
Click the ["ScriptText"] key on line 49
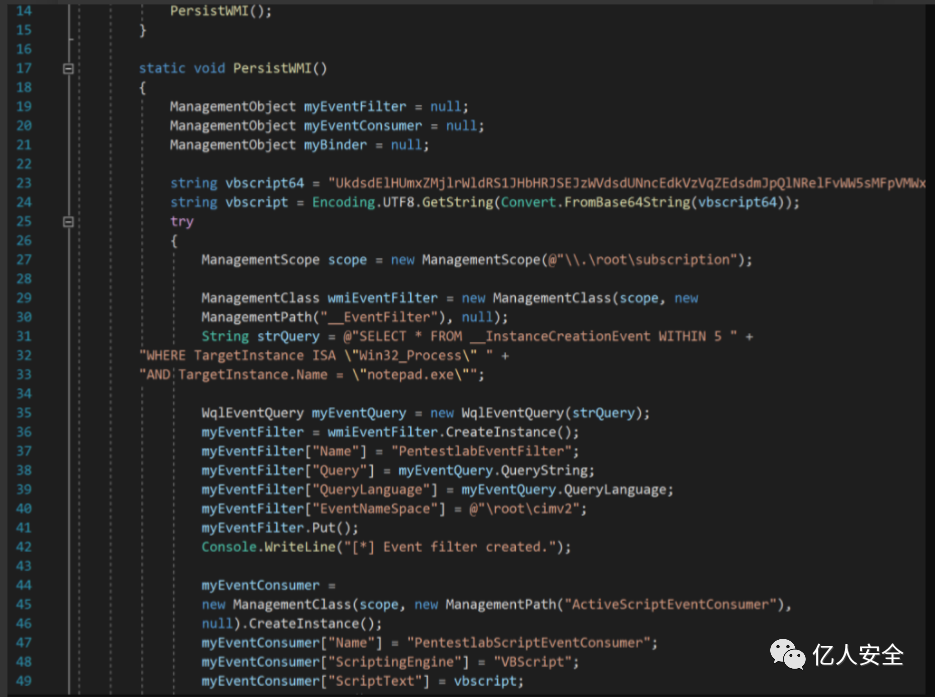click(374, 681)
